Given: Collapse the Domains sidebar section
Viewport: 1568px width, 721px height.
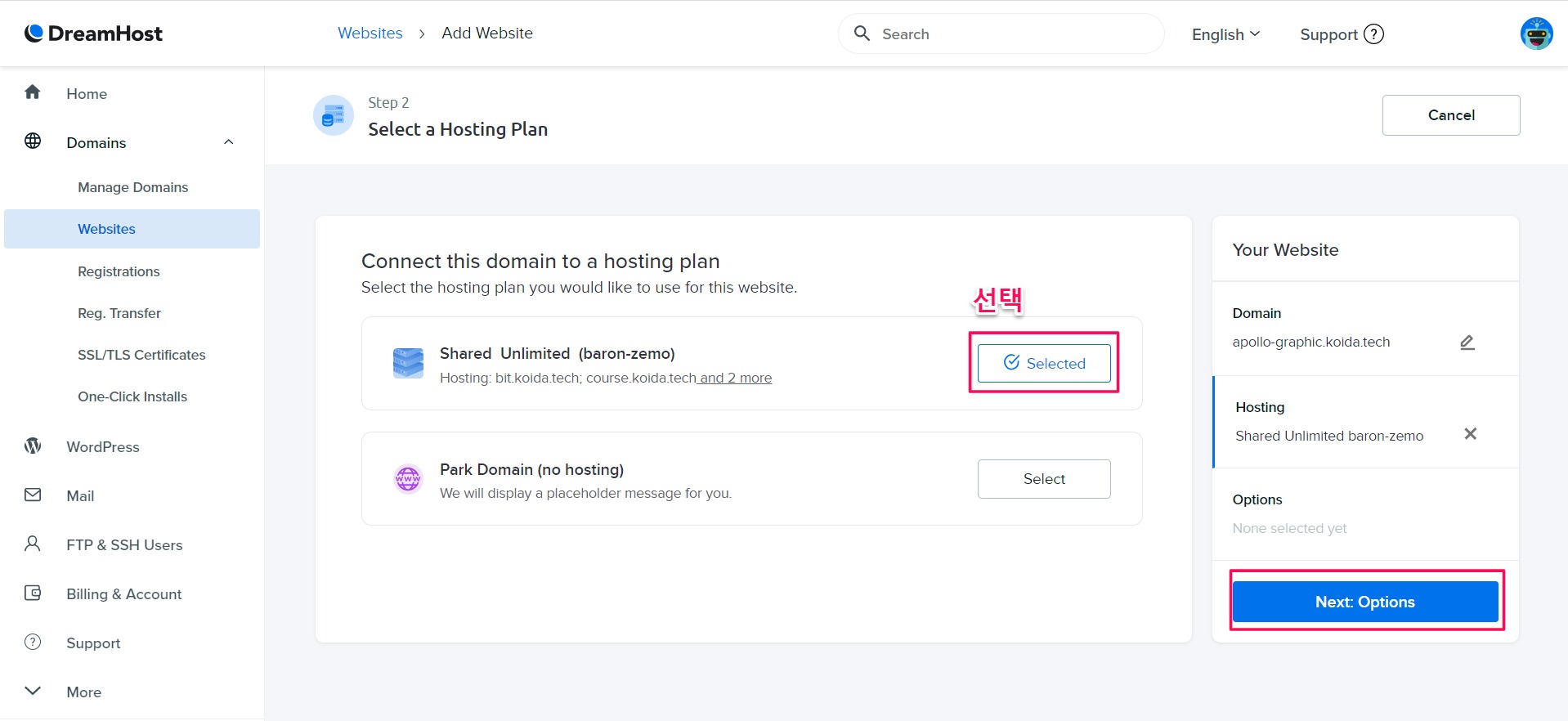Looking at the screenshot, I should pos(229,142).
